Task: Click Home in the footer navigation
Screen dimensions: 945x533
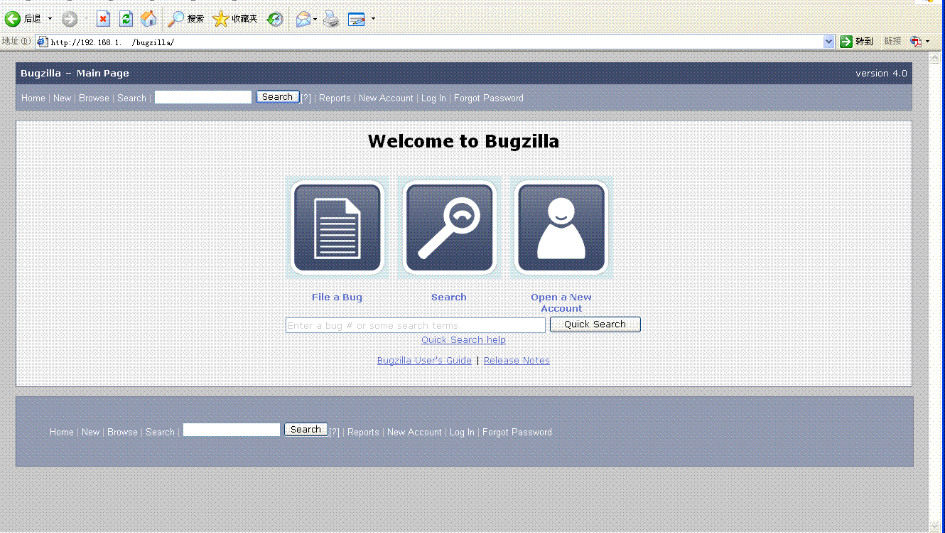Action: pos(61,432)
